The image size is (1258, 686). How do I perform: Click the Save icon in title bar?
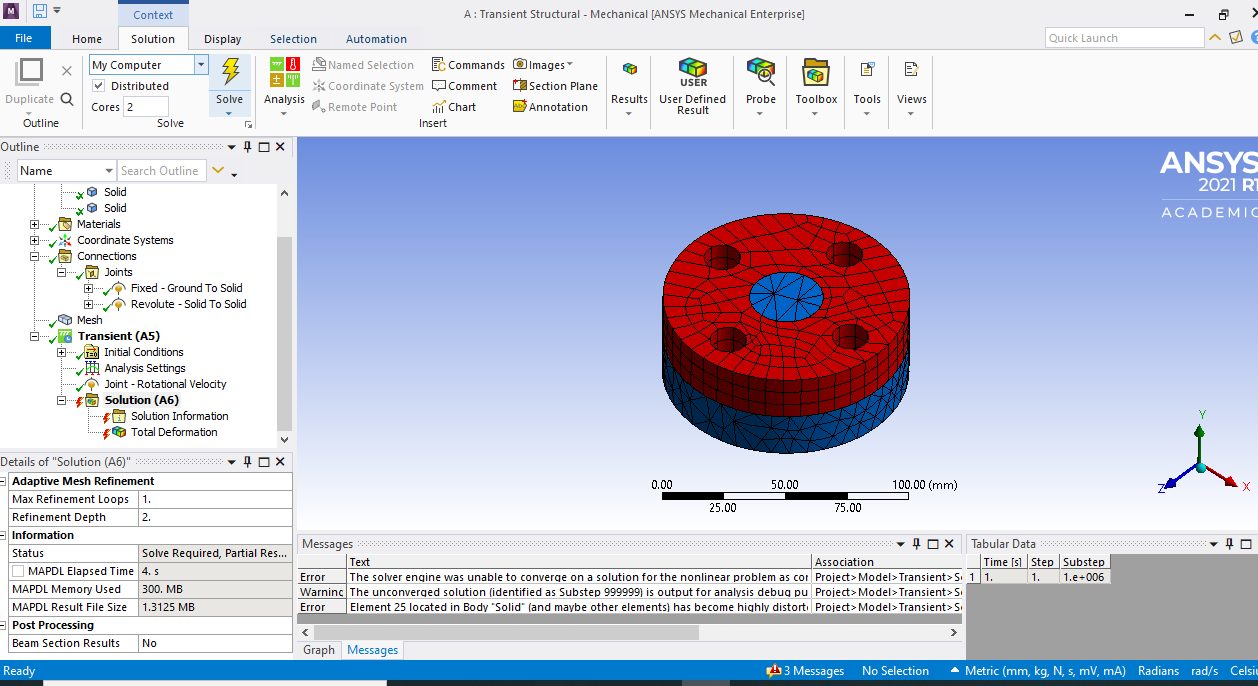pos(40,11)
